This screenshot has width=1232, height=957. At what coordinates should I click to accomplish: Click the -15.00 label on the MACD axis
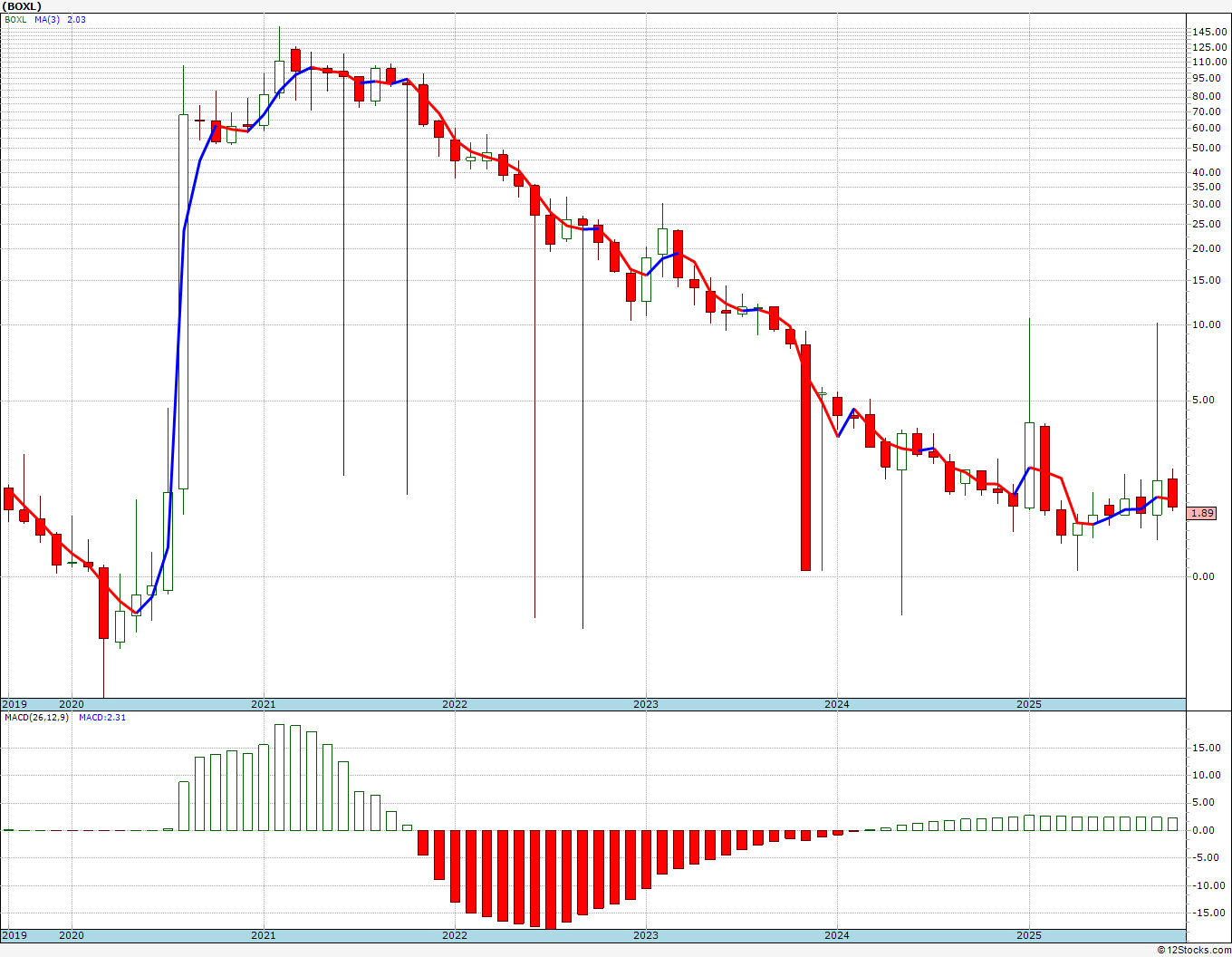pyautogui.click(x=1210, y=913)
